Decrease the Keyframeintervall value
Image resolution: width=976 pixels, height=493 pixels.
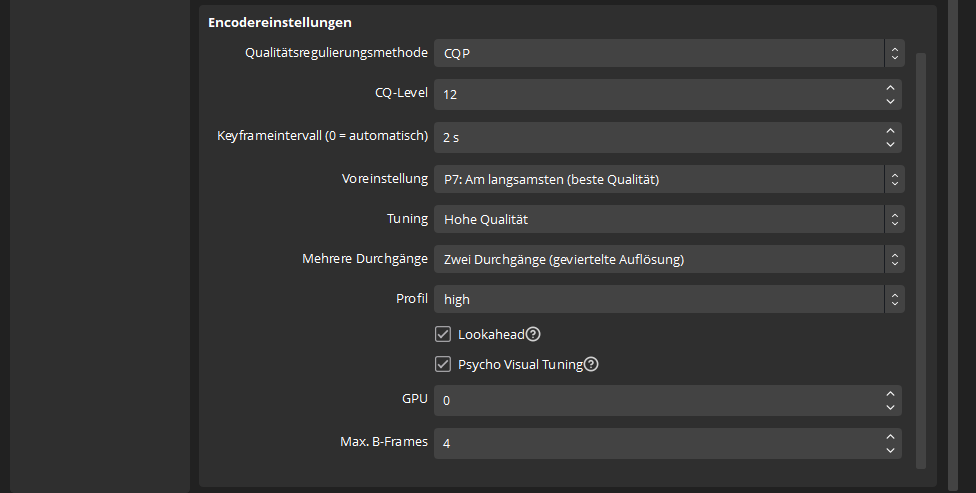890,143
